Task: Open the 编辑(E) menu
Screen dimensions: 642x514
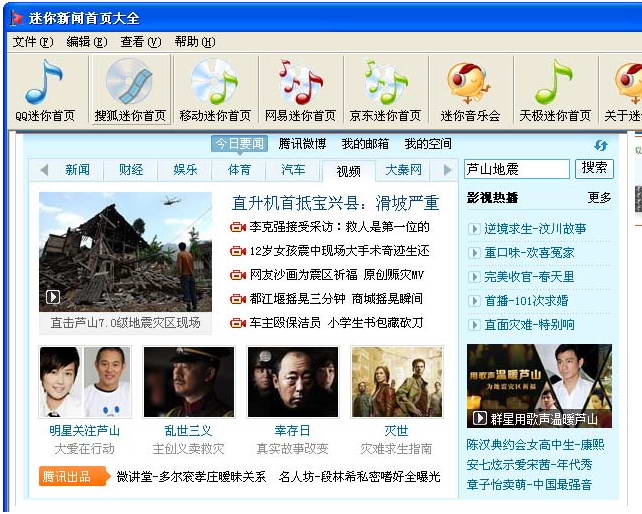Action: click(87, 42)
